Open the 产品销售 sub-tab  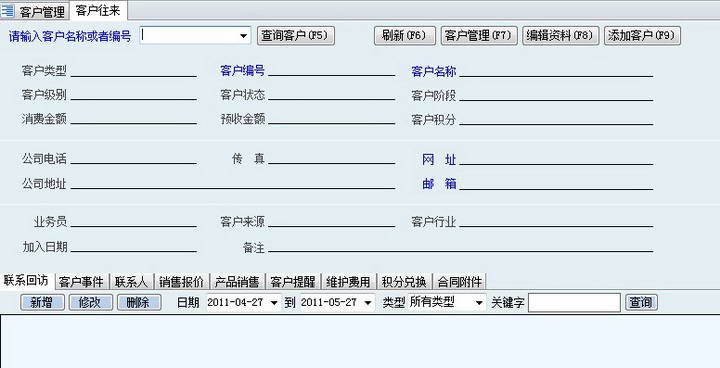(237, 281)
